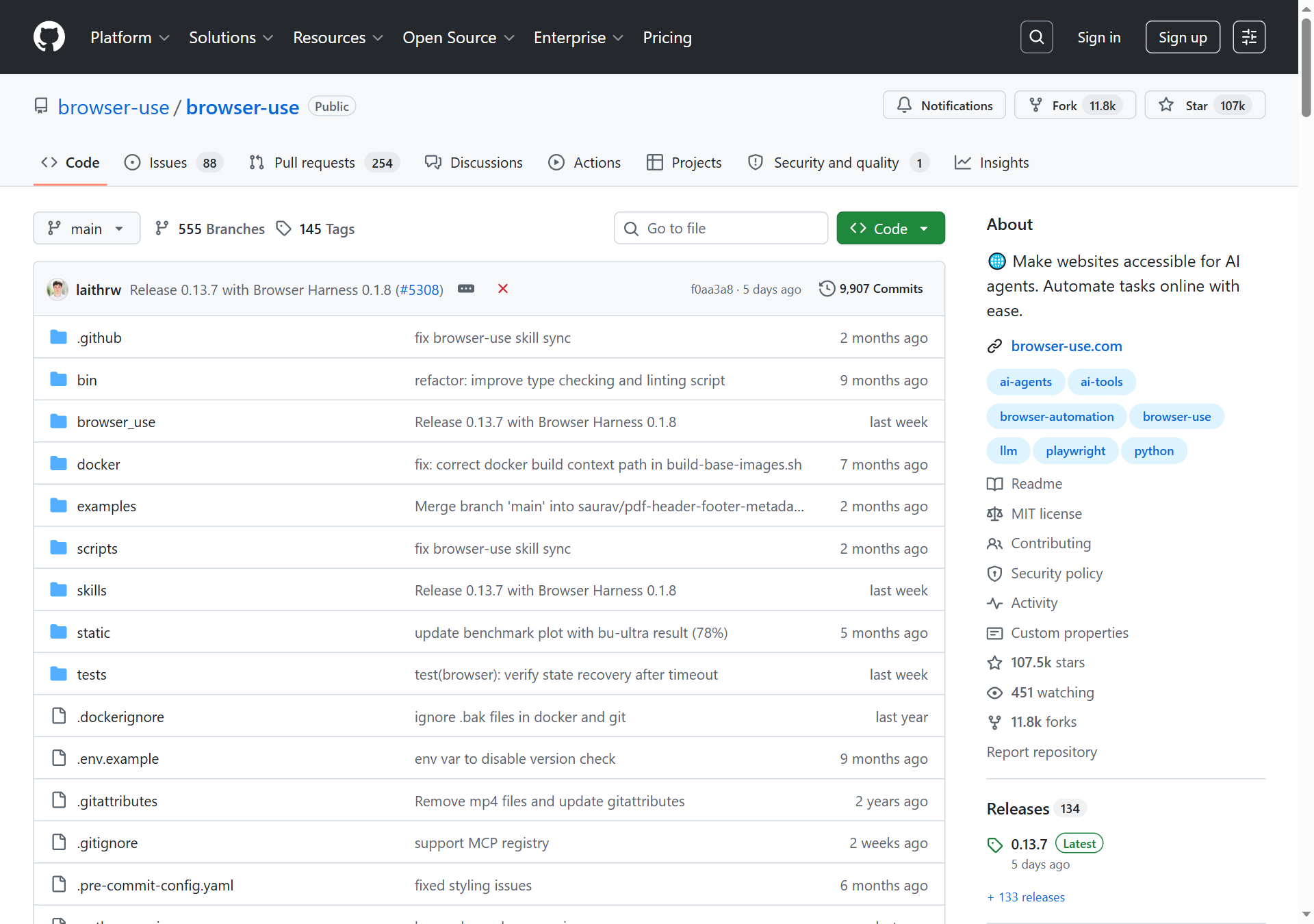Click the red failed-check X icon
1314x924 pixels.
[503, 289]
